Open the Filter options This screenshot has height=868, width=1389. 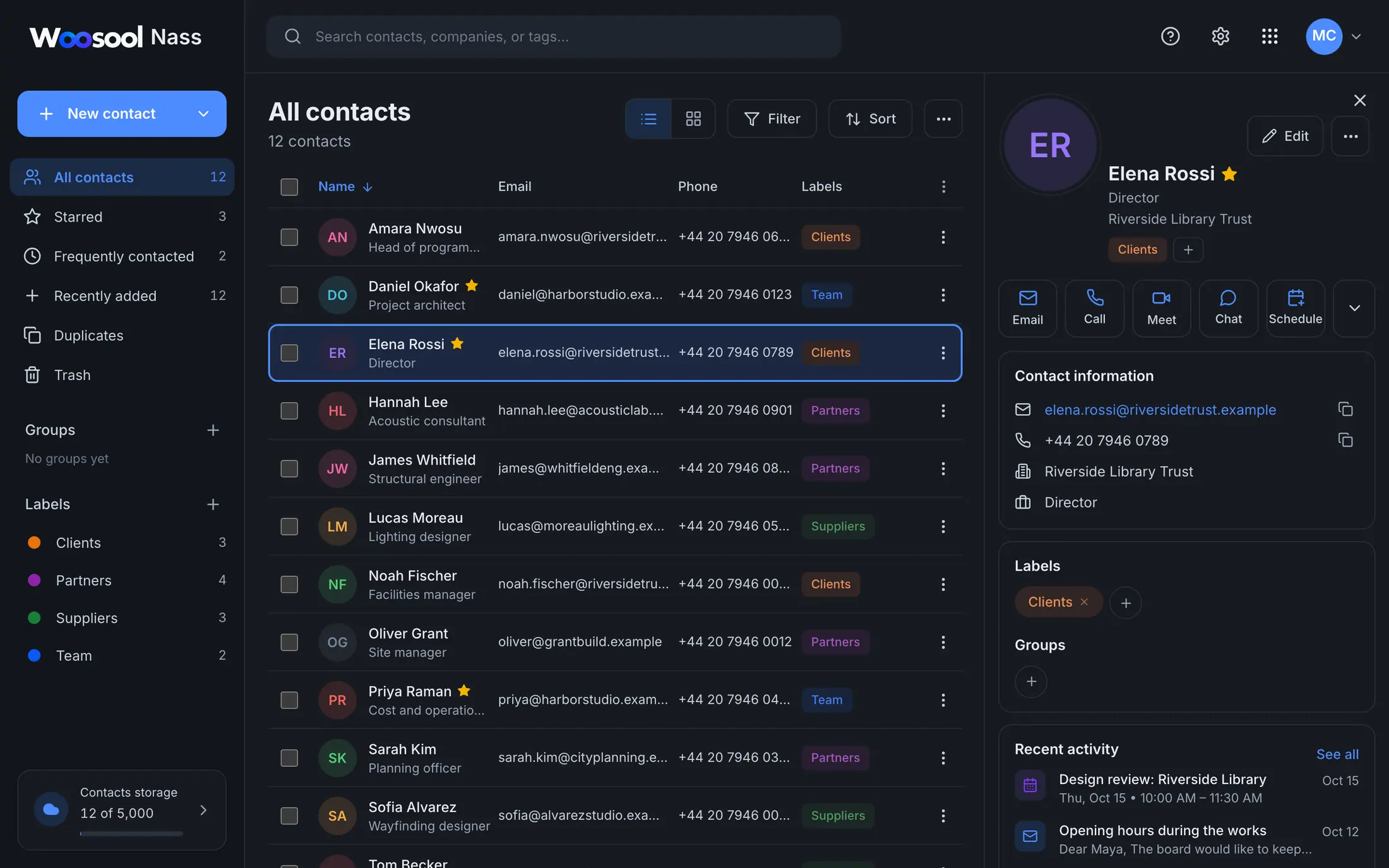coord(772,119)
